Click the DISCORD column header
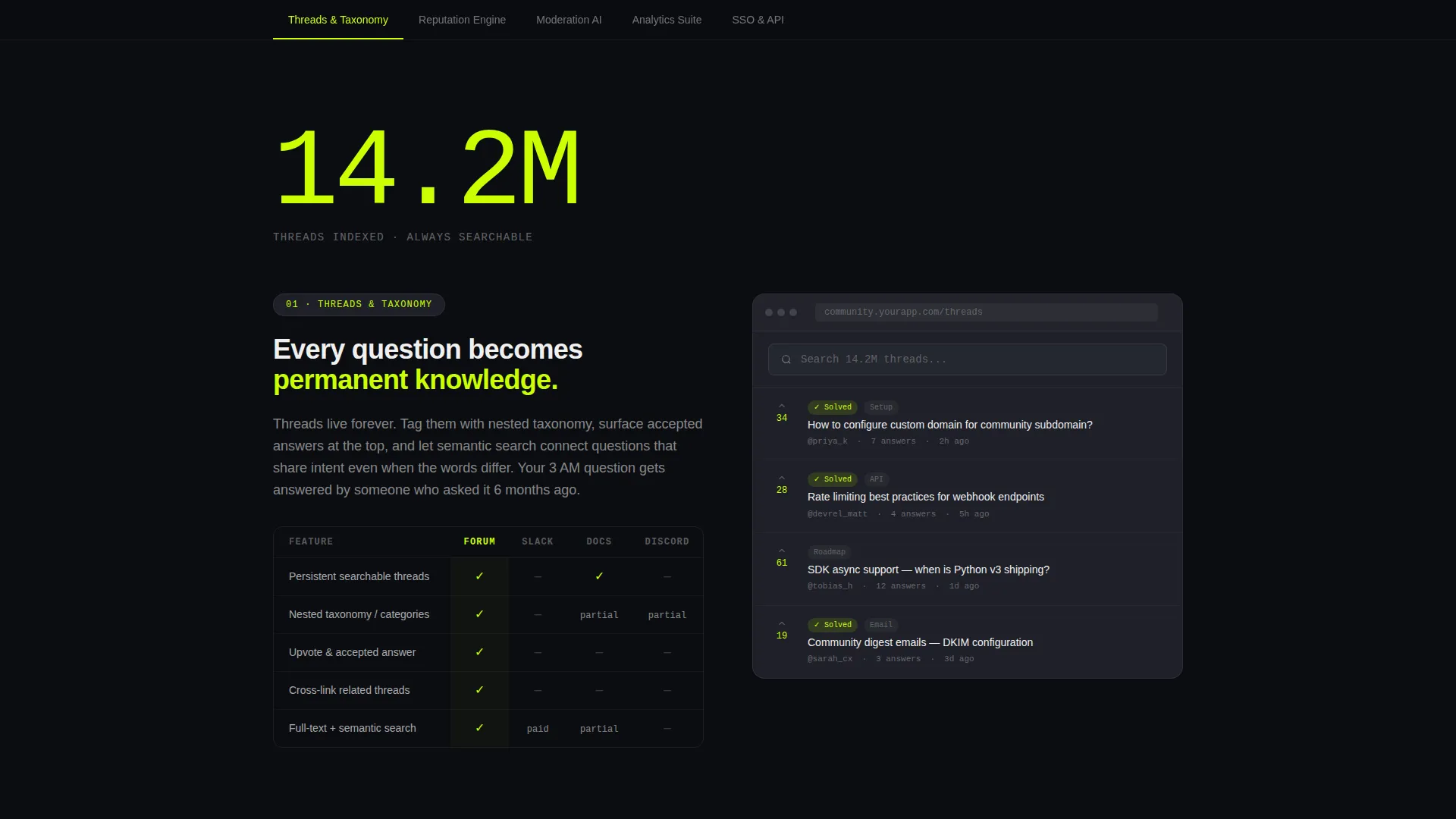Image resolution: width=1456 pixels, height=819 pixels. (667, 541)
